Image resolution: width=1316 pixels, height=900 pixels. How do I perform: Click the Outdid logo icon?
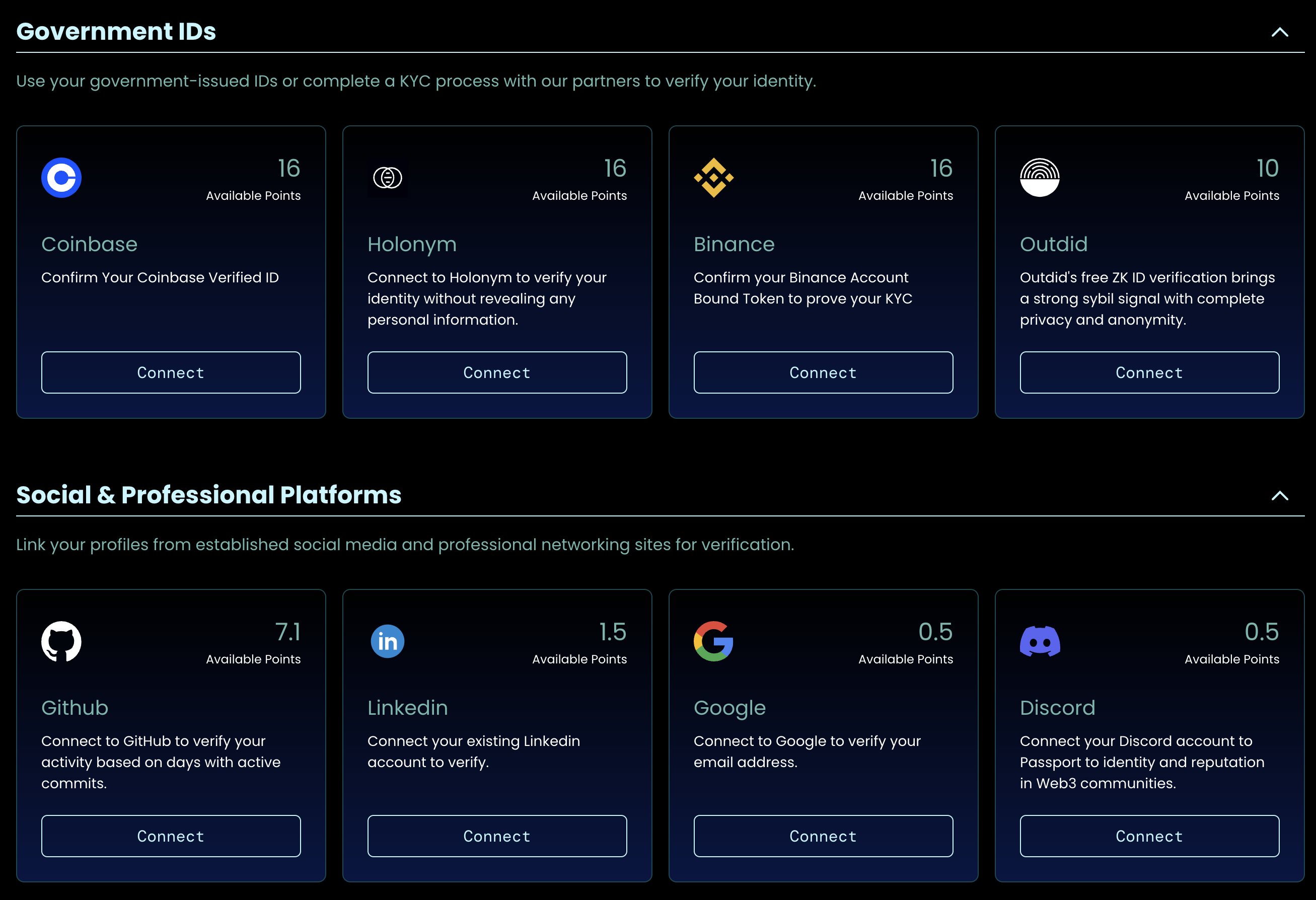pos(1040,178)
